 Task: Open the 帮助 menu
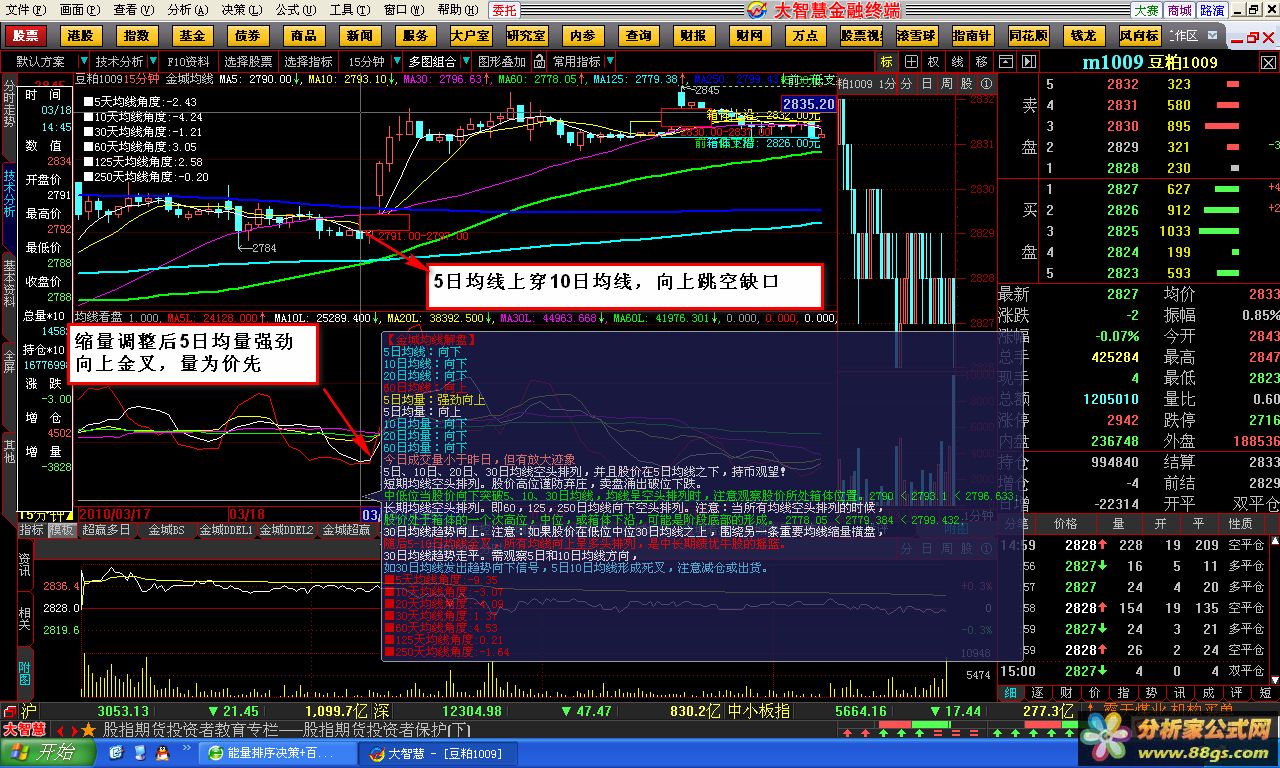pyautogui.click(x=456, y=10)
